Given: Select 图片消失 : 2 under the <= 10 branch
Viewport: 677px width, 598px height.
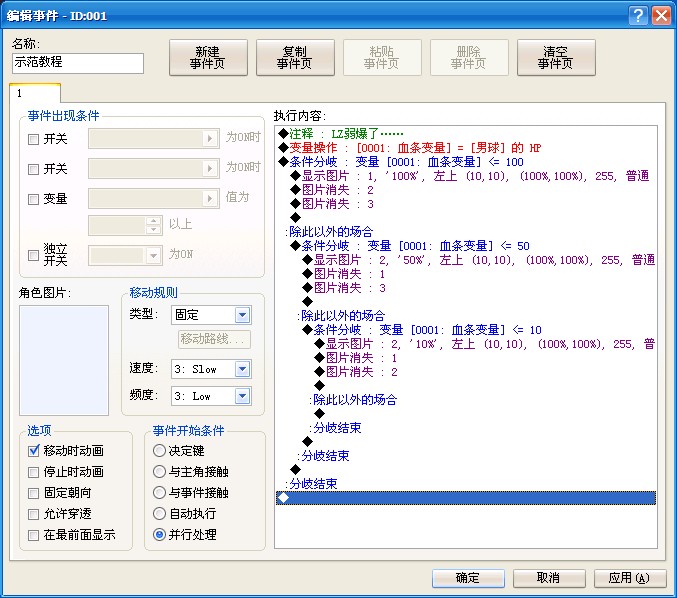Looking at the screenshot, I should (x=465, y=372).
